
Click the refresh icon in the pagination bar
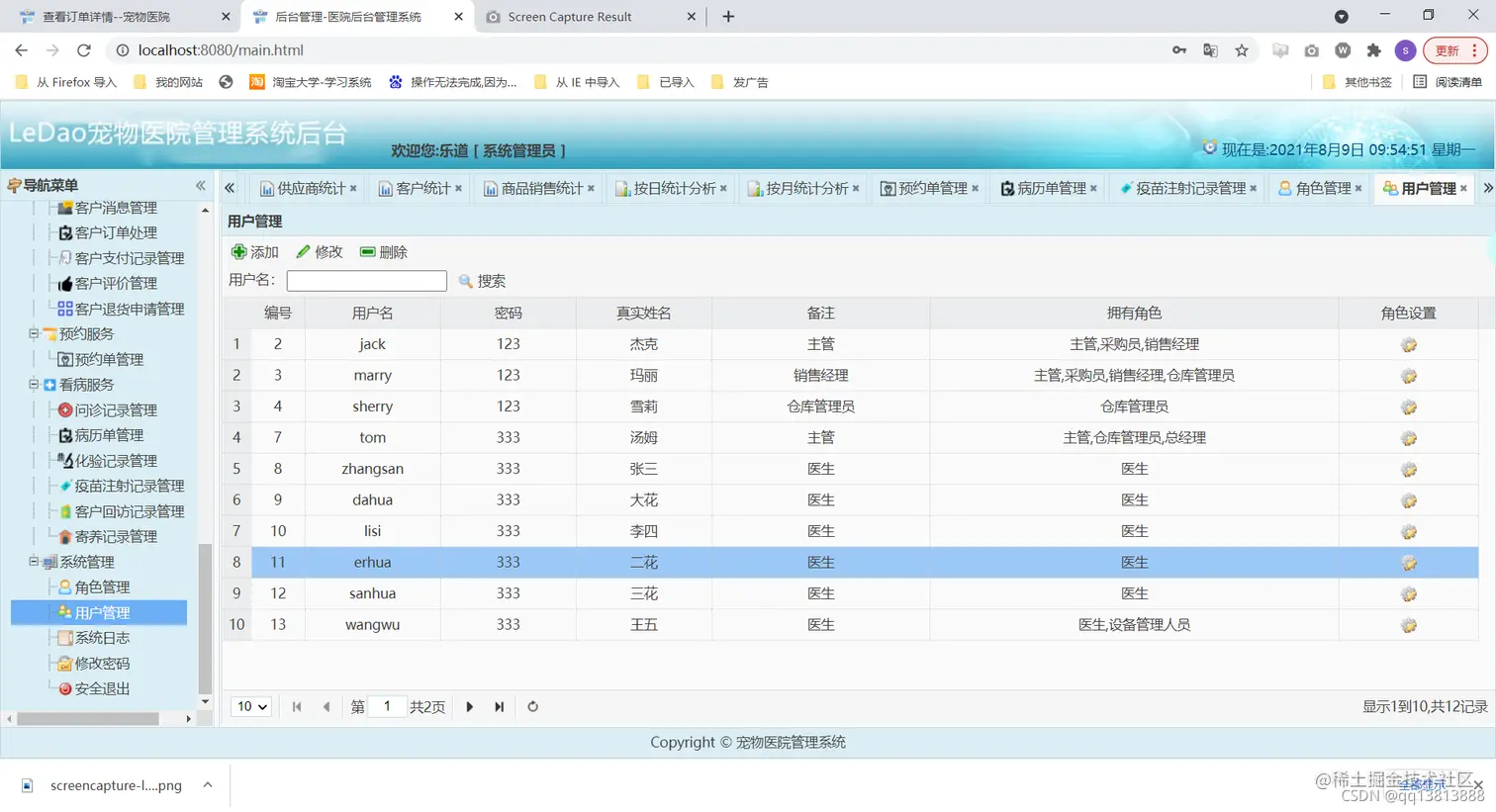tap(531, 706)
